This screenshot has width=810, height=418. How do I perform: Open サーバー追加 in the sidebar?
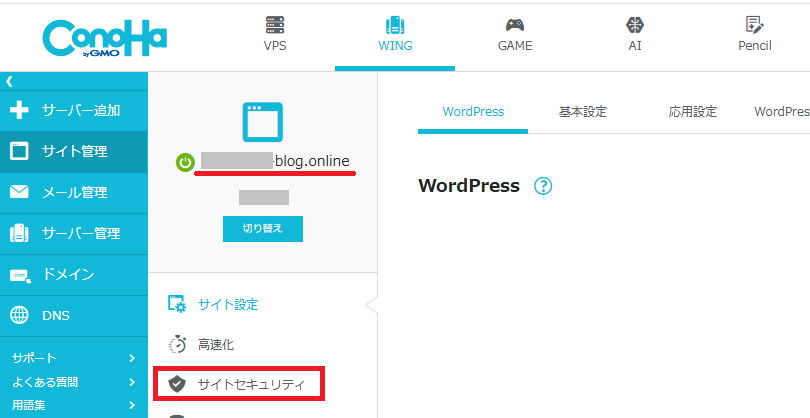pyautogui.click(x=74, y=111)
